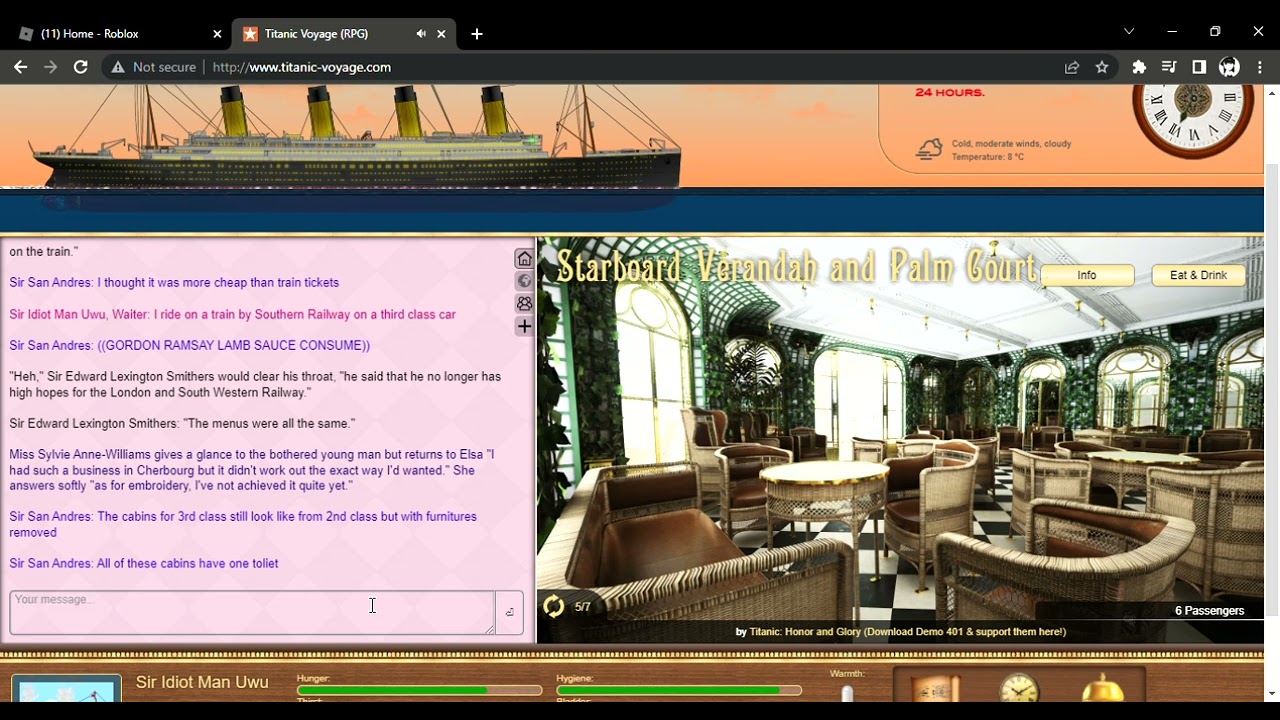Click the page vertical scrollbar

tap(1271, 390)
